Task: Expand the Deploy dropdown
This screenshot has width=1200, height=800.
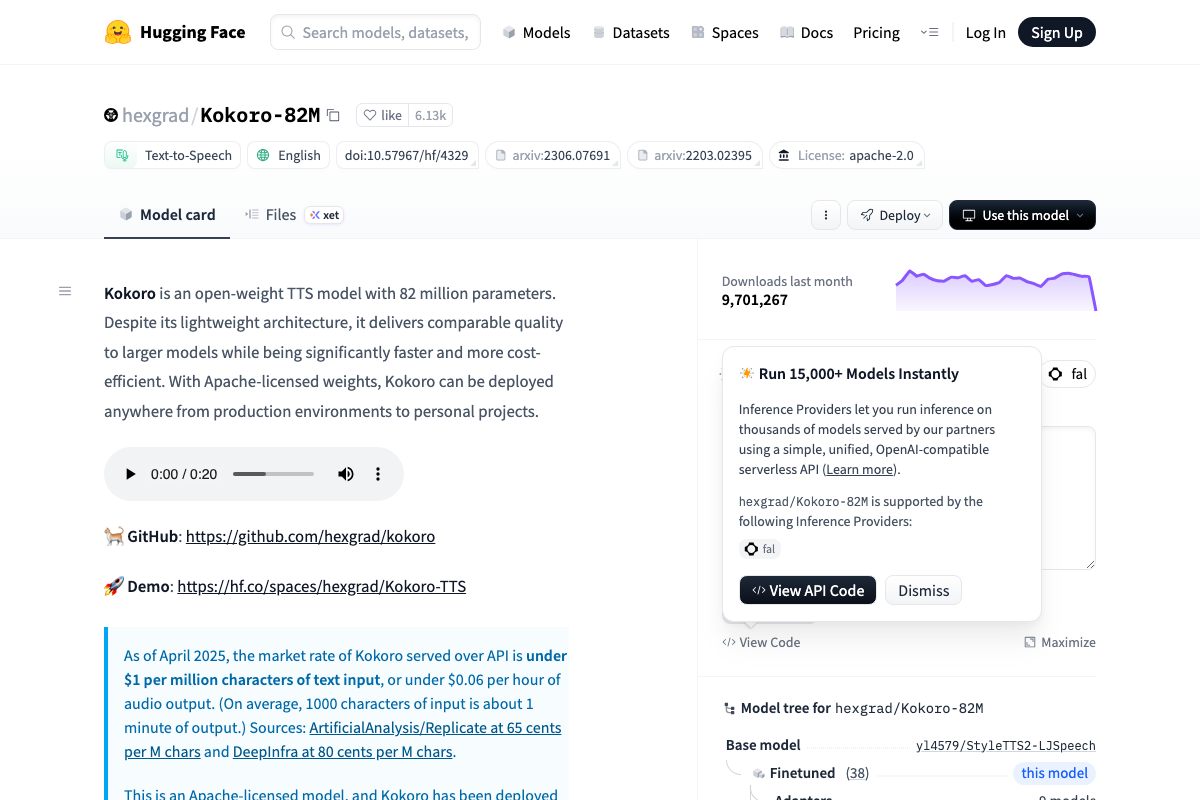Action: coord(895,215)
